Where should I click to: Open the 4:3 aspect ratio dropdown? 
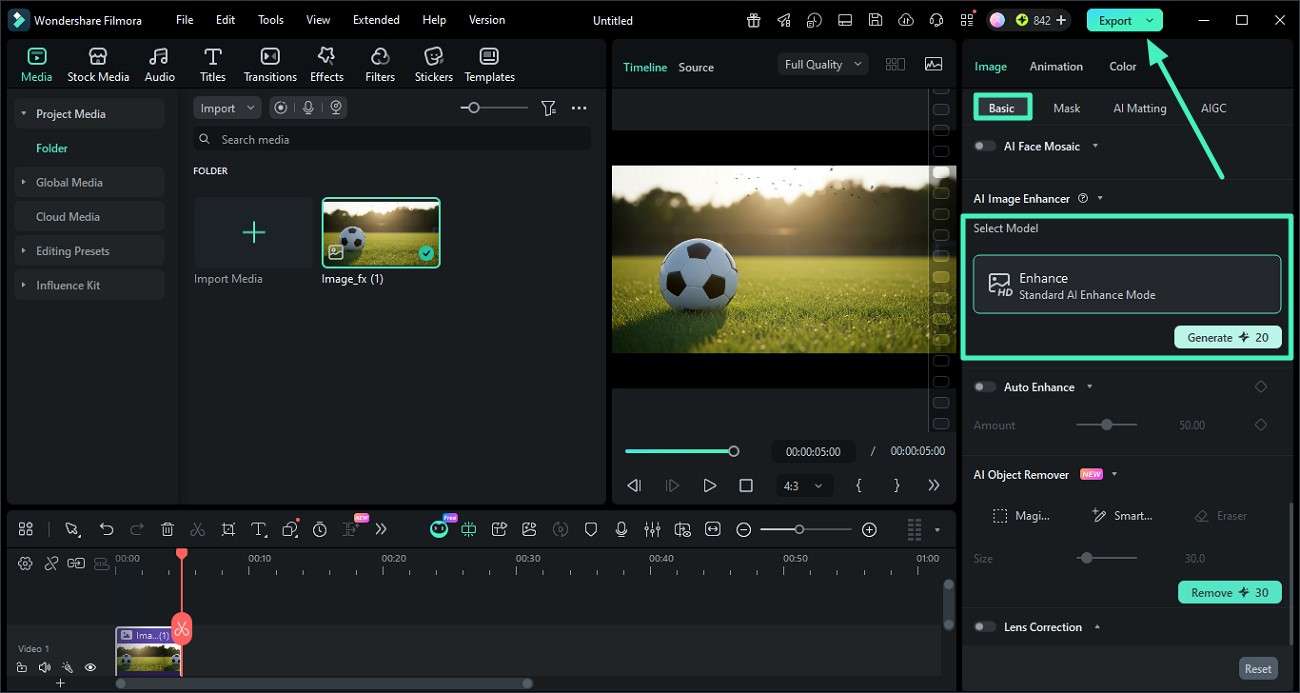click(x=805, y=485)
